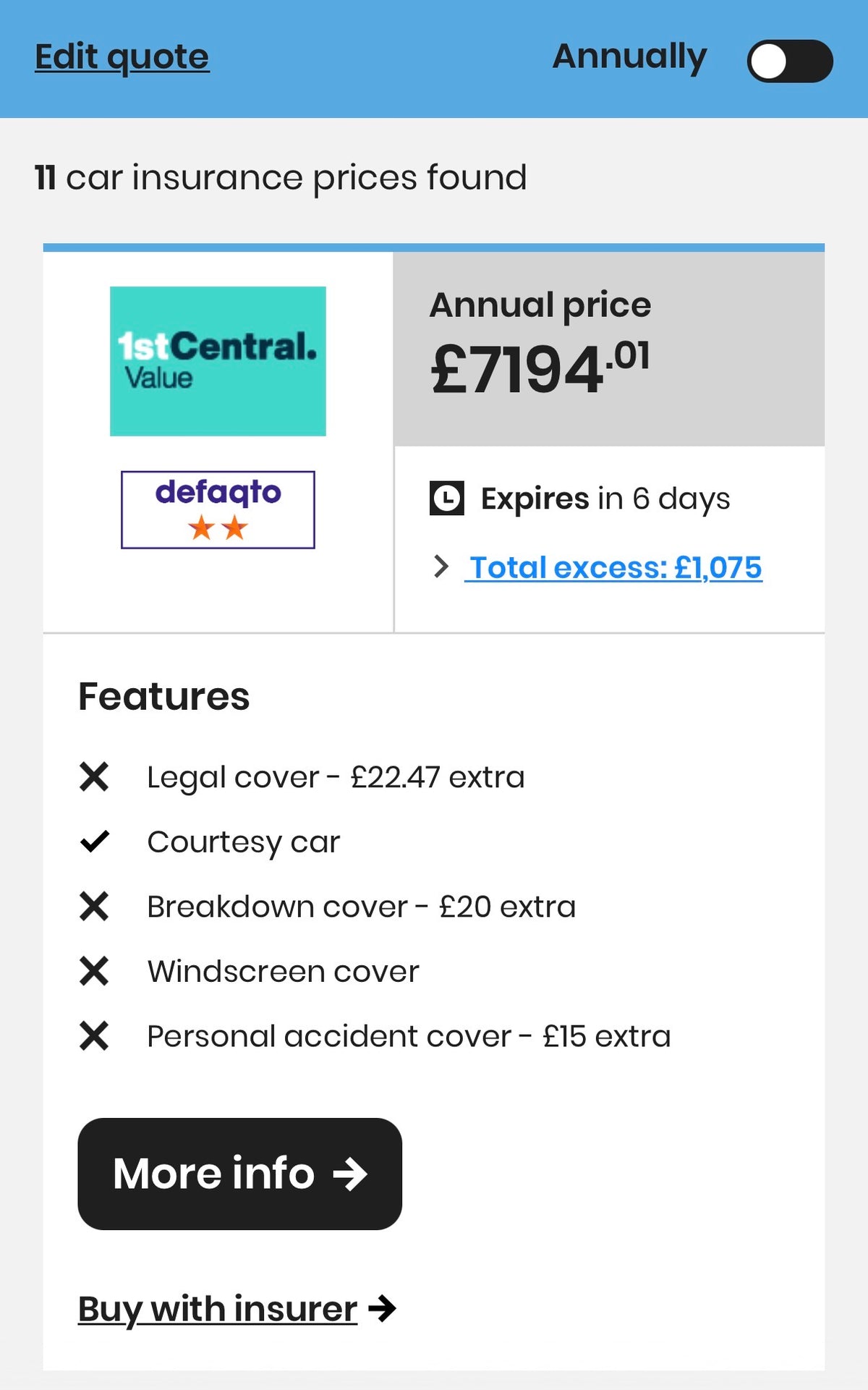
Task: Open the Edit quote link
Action: click(x=122, y=57)
